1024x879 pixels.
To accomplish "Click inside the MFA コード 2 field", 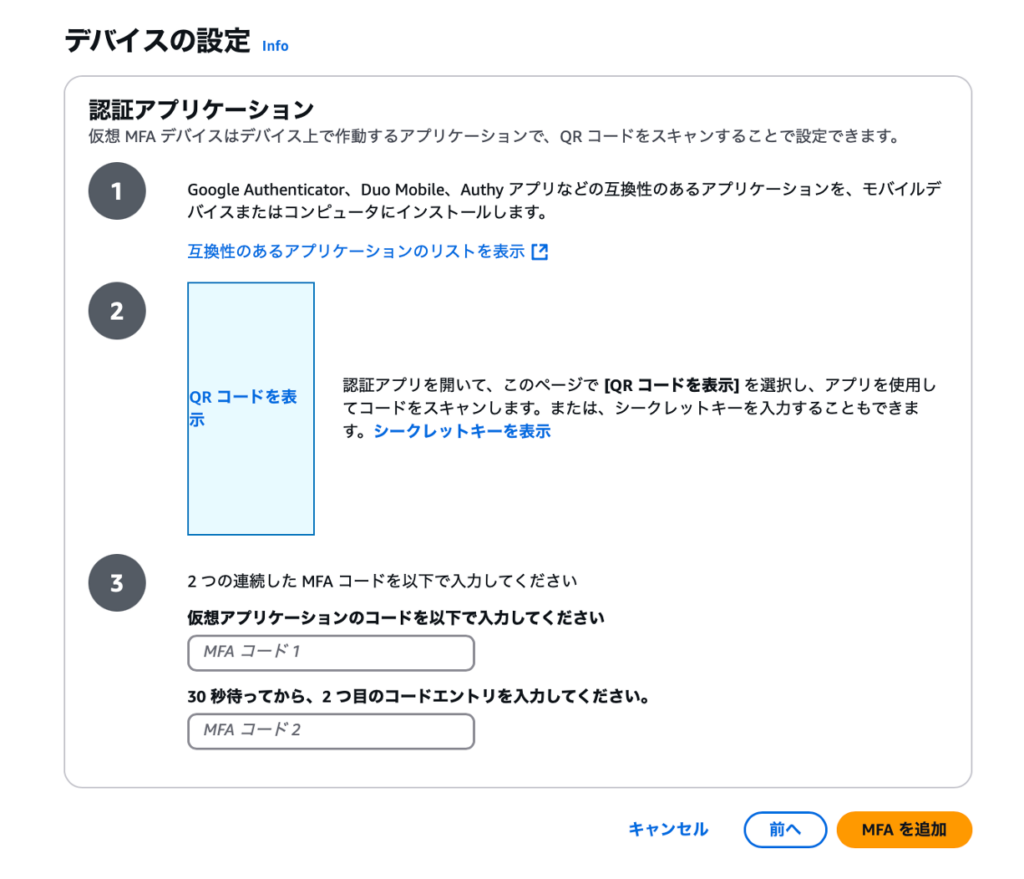I will click(330, 732).
